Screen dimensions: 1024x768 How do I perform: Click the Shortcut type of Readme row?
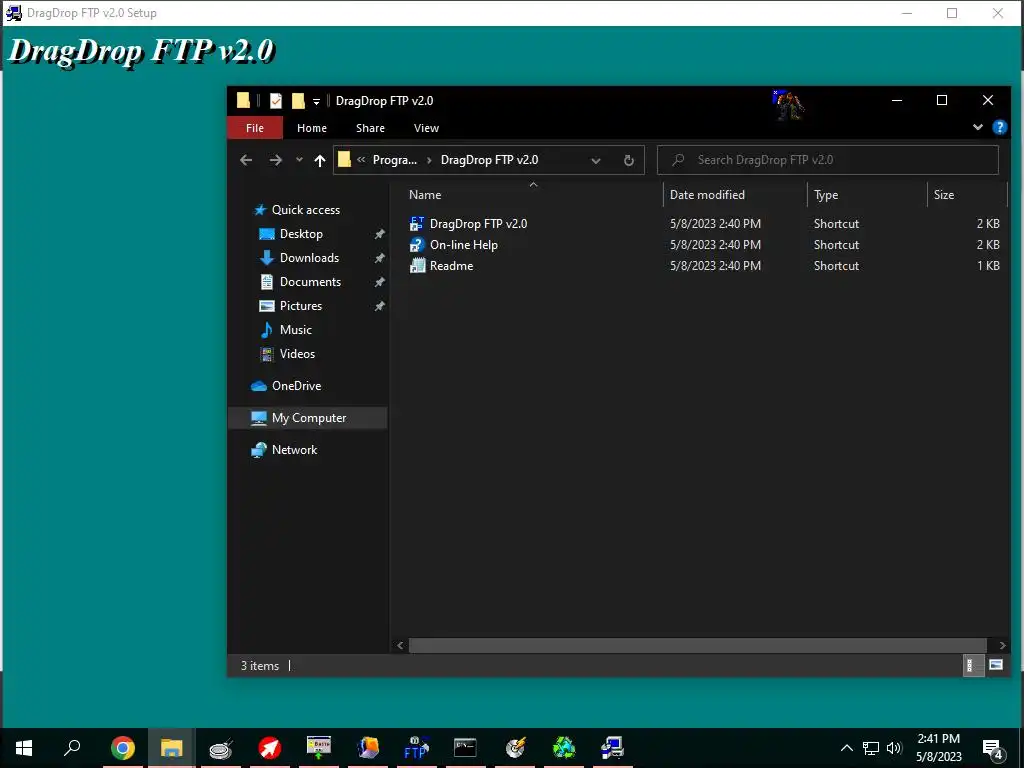point(836,266)
